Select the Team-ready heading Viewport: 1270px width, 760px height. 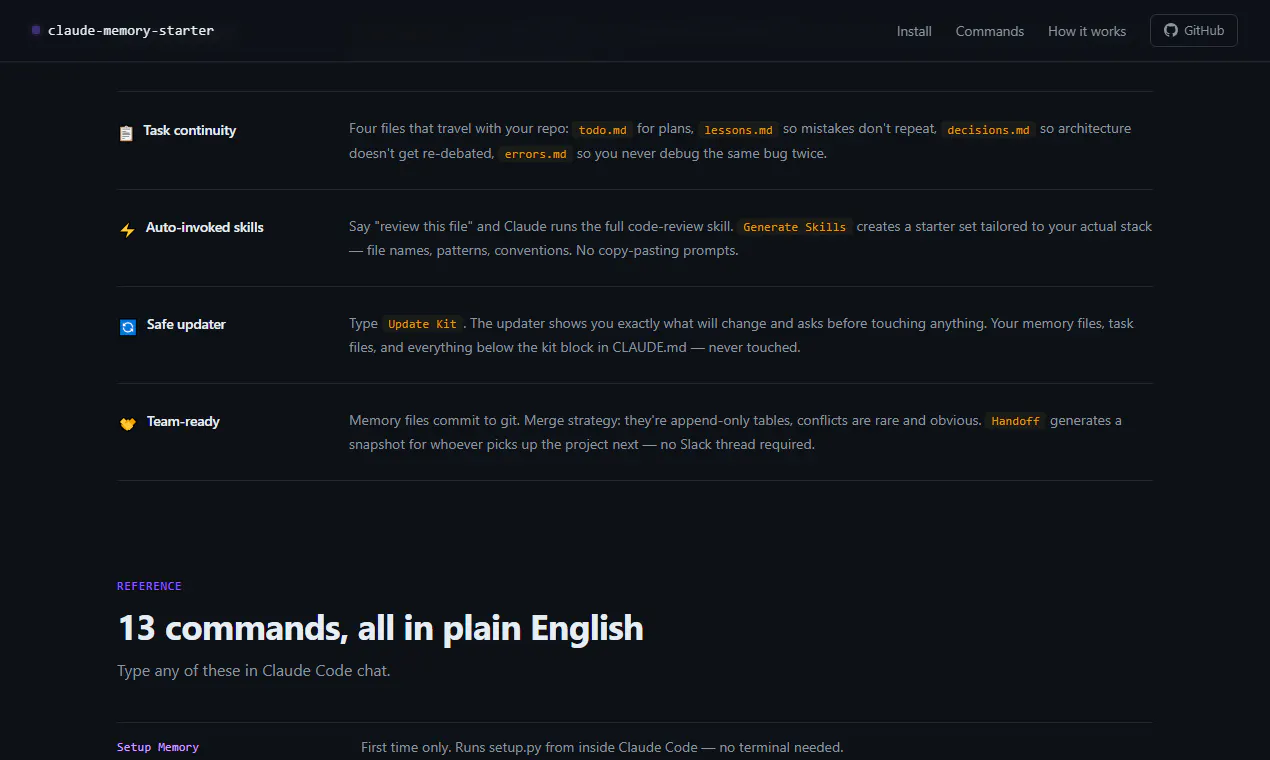coord(183,421)
